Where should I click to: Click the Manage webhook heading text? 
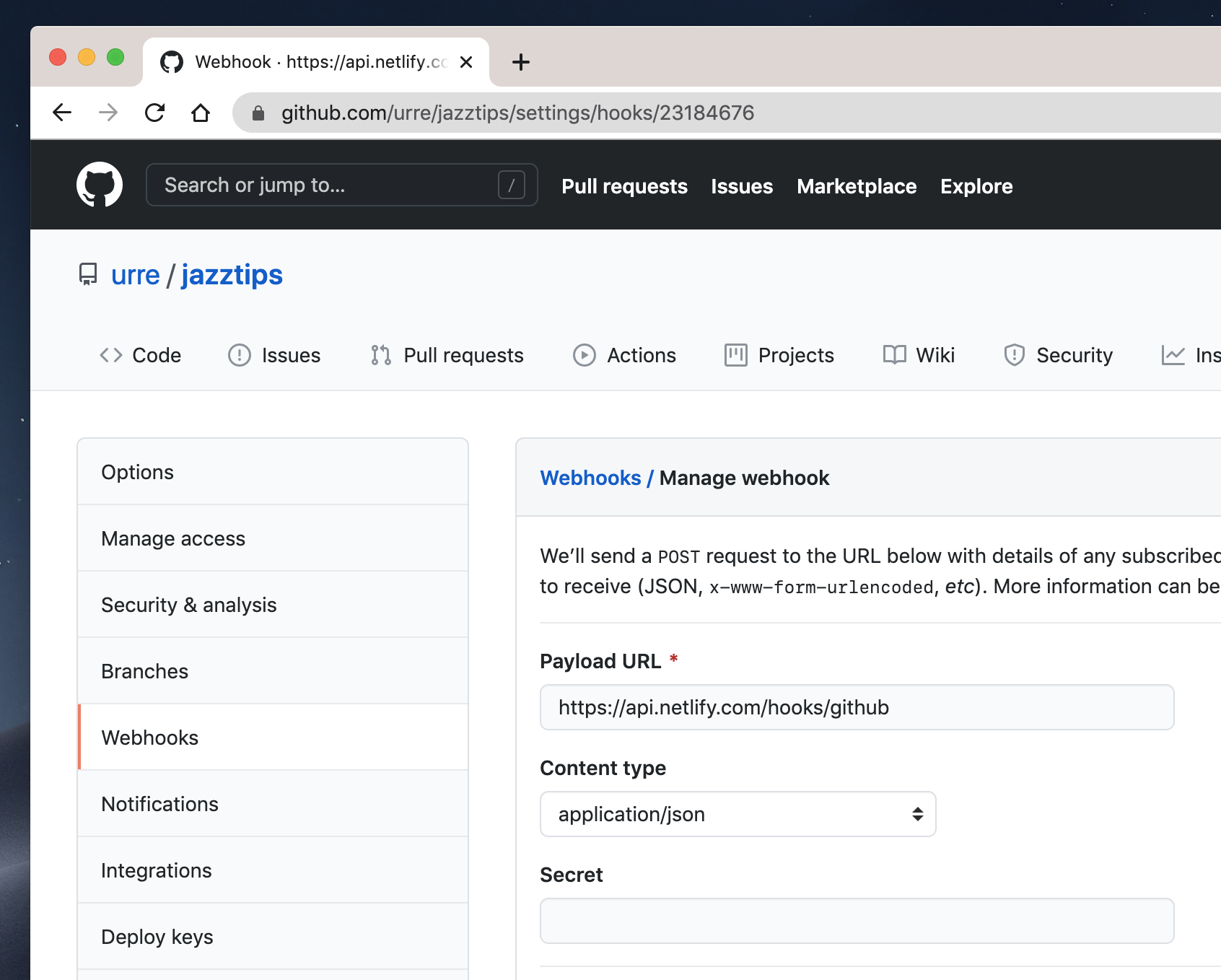(x=744, y=478)
